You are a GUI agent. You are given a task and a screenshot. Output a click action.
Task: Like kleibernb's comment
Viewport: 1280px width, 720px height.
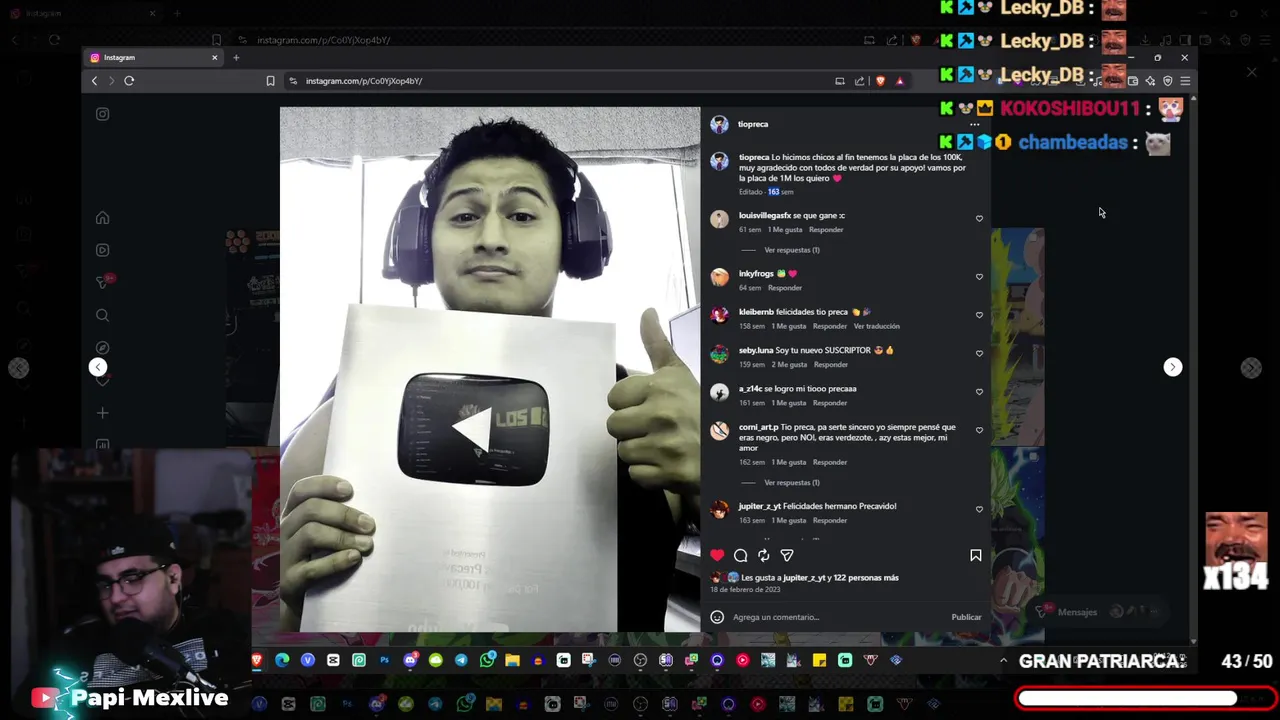[x=979, y=314]
